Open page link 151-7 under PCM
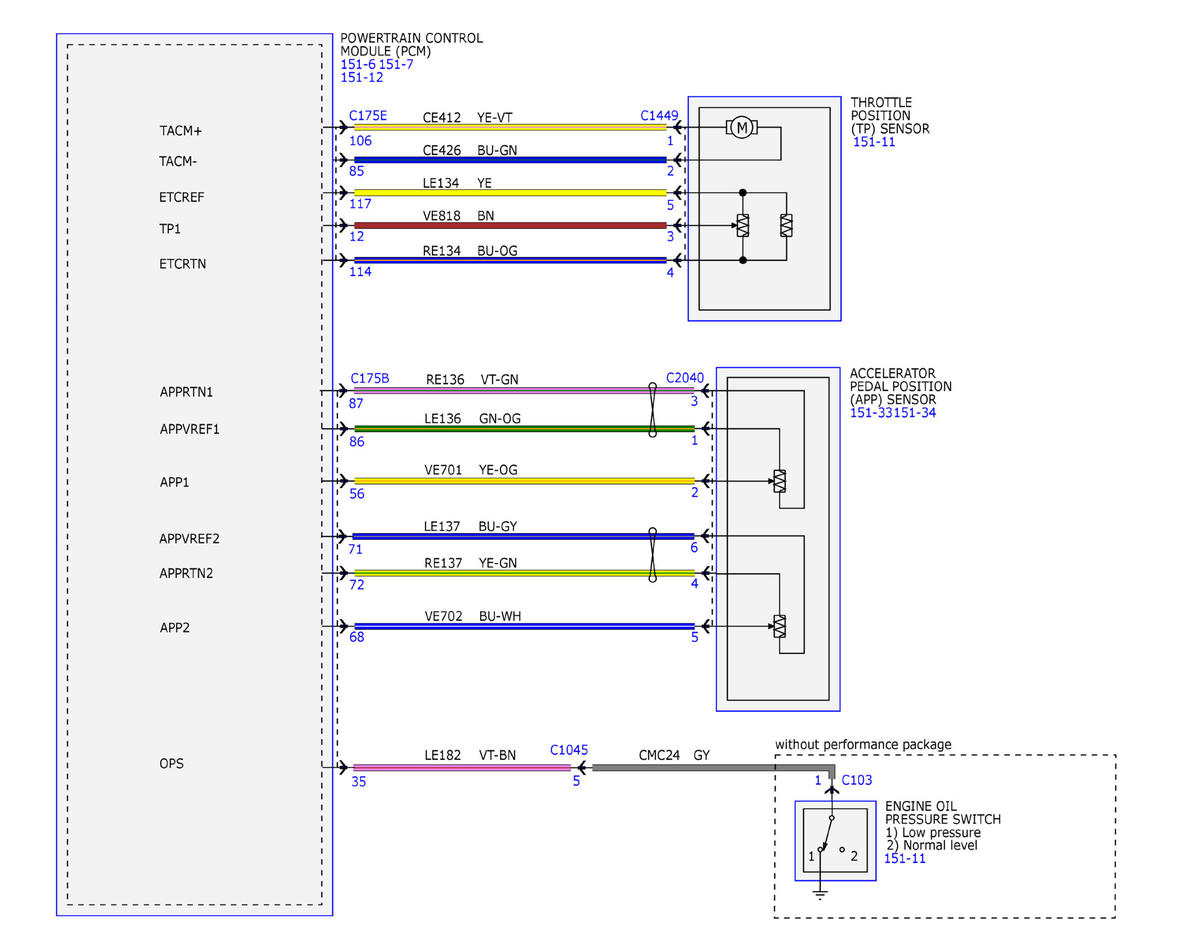The height and width of the screenshot is (927, 1200). click(396, 64)
